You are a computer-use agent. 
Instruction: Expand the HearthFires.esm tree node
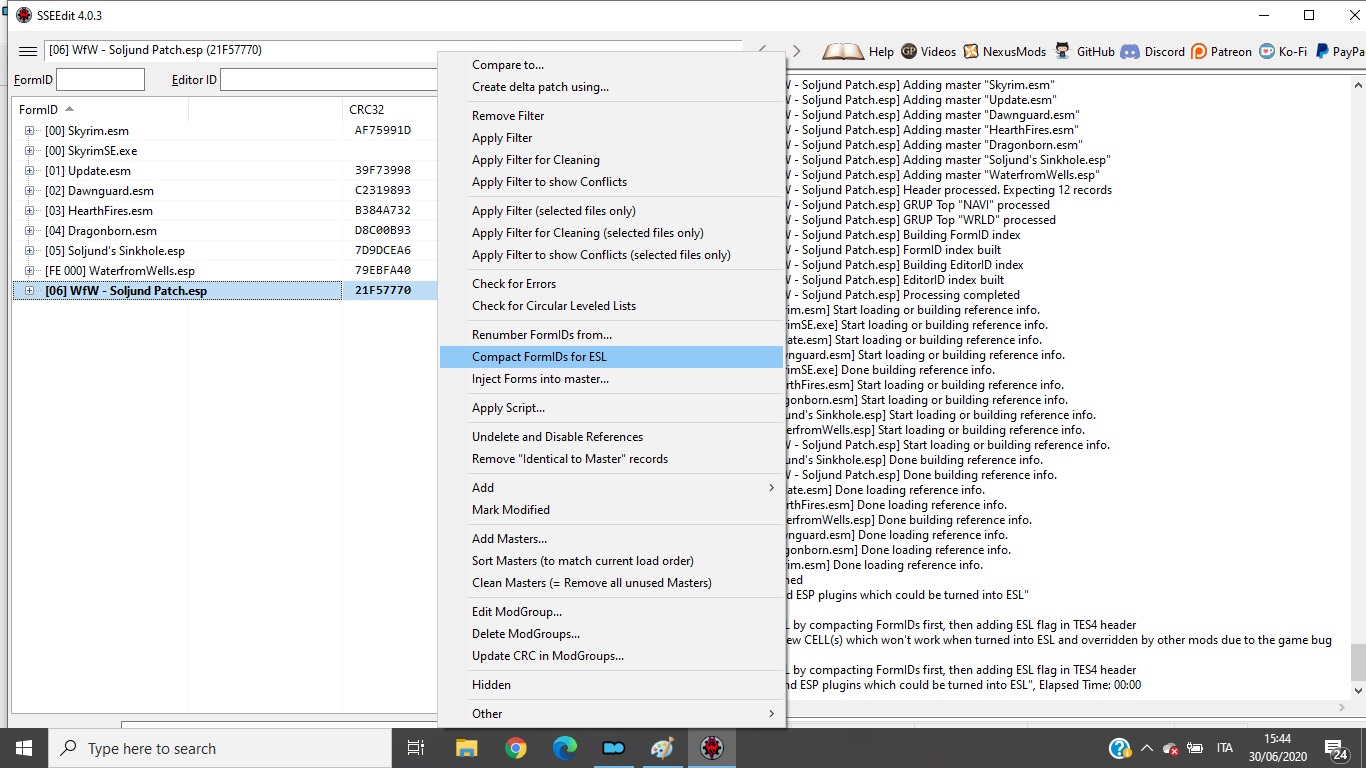[x=30, y=211]
